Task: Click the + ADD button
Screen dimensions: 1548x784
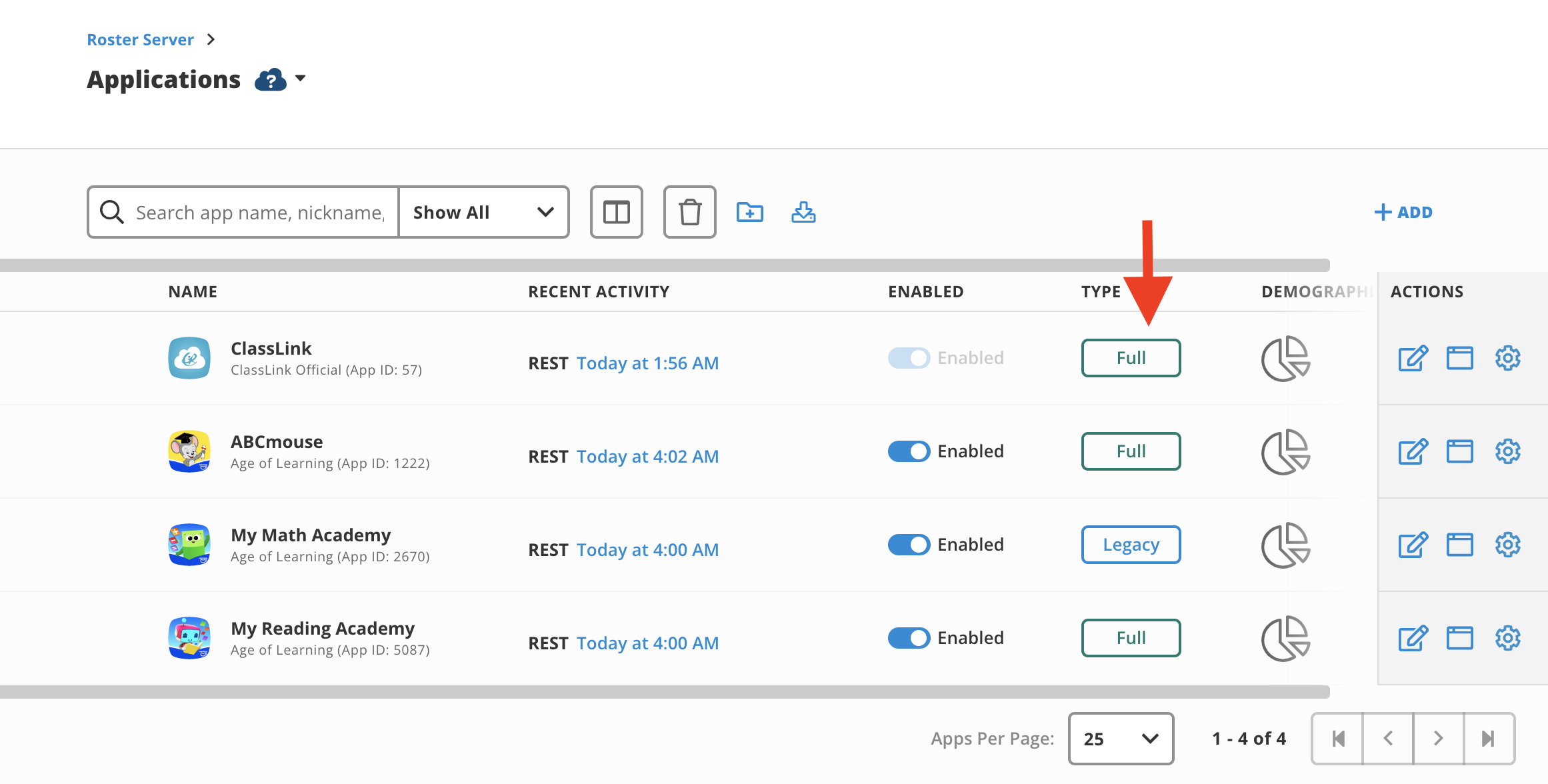Action: 1403,212
